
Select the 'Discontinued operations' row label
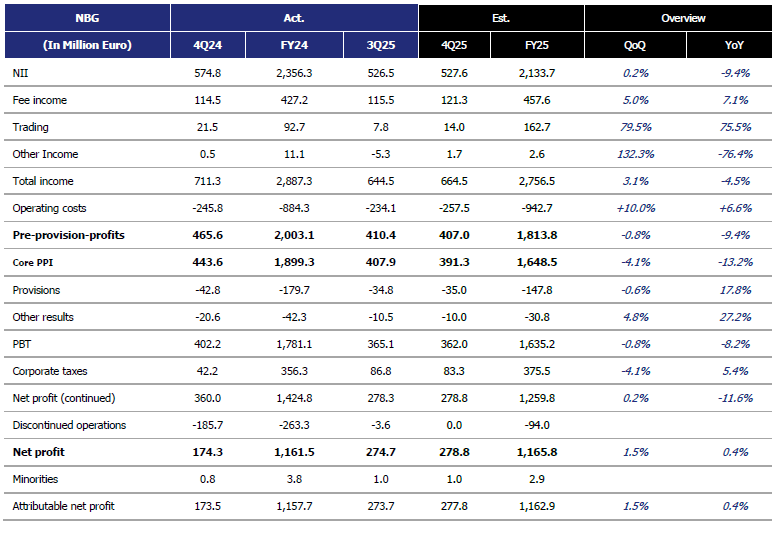[x=69, y=425]
